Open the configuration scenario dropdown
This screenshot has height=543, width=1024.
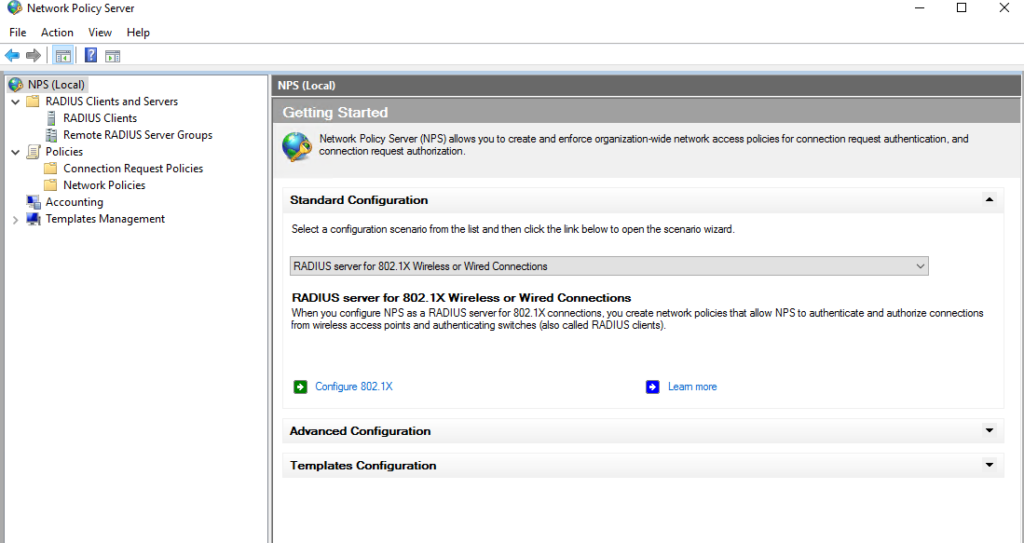point(609,266)
